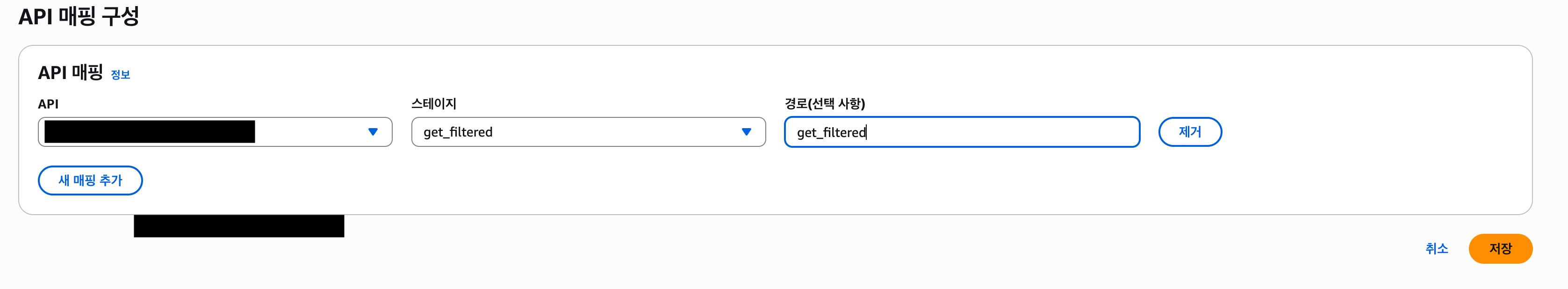Click the API 매핑 구성 page title
The height and width of the screenshot is (289, 1568).
(x=79, y=16)
